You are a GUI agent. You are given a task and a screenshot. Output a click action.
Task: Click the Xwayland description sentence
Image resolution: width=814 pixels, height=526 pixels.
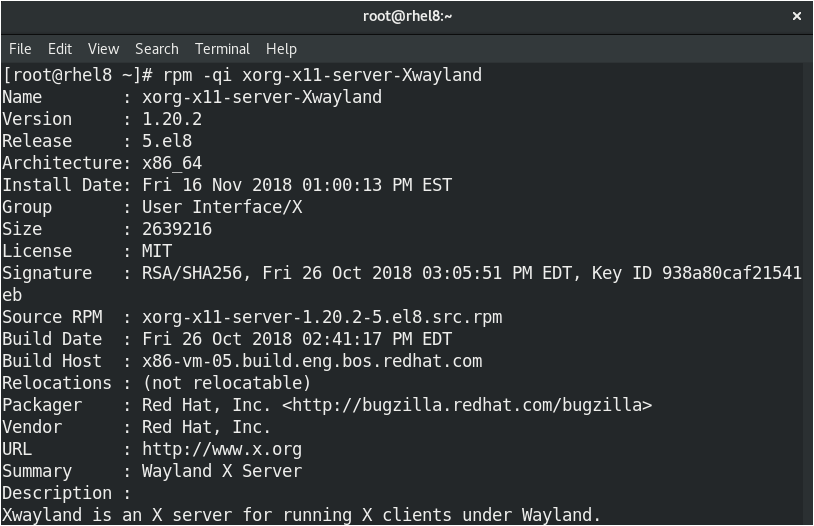301,515
